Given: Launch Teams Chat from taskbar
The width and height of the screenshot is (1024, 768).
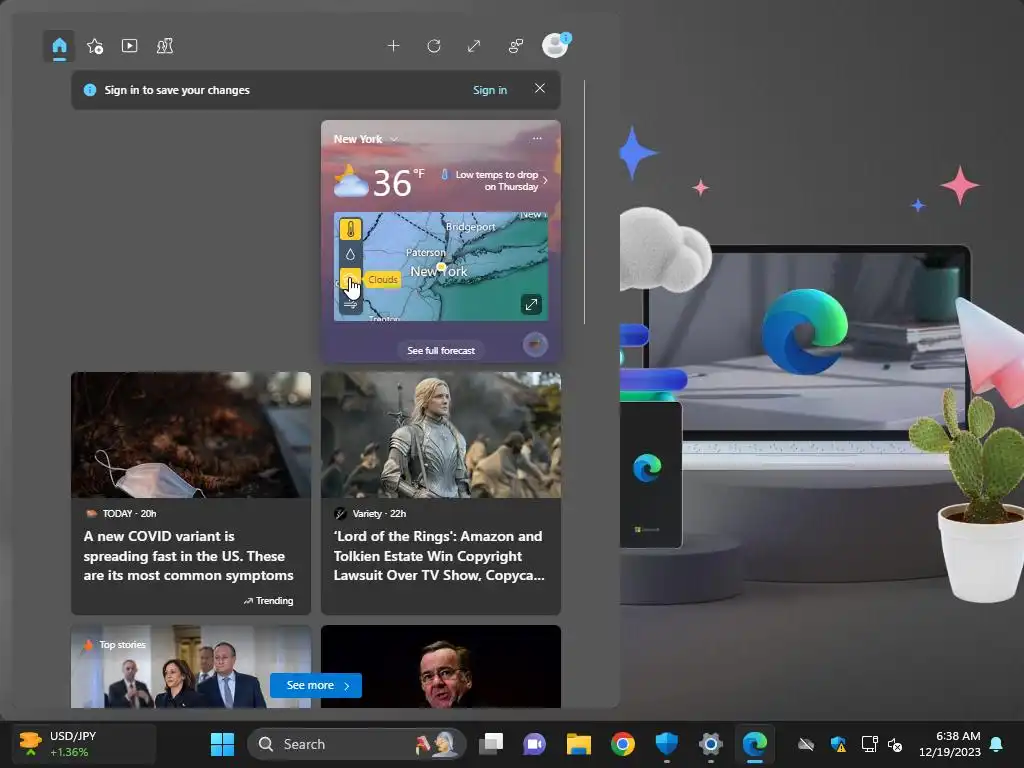Looking at the screenshot, I should click(x=534, y=744).
